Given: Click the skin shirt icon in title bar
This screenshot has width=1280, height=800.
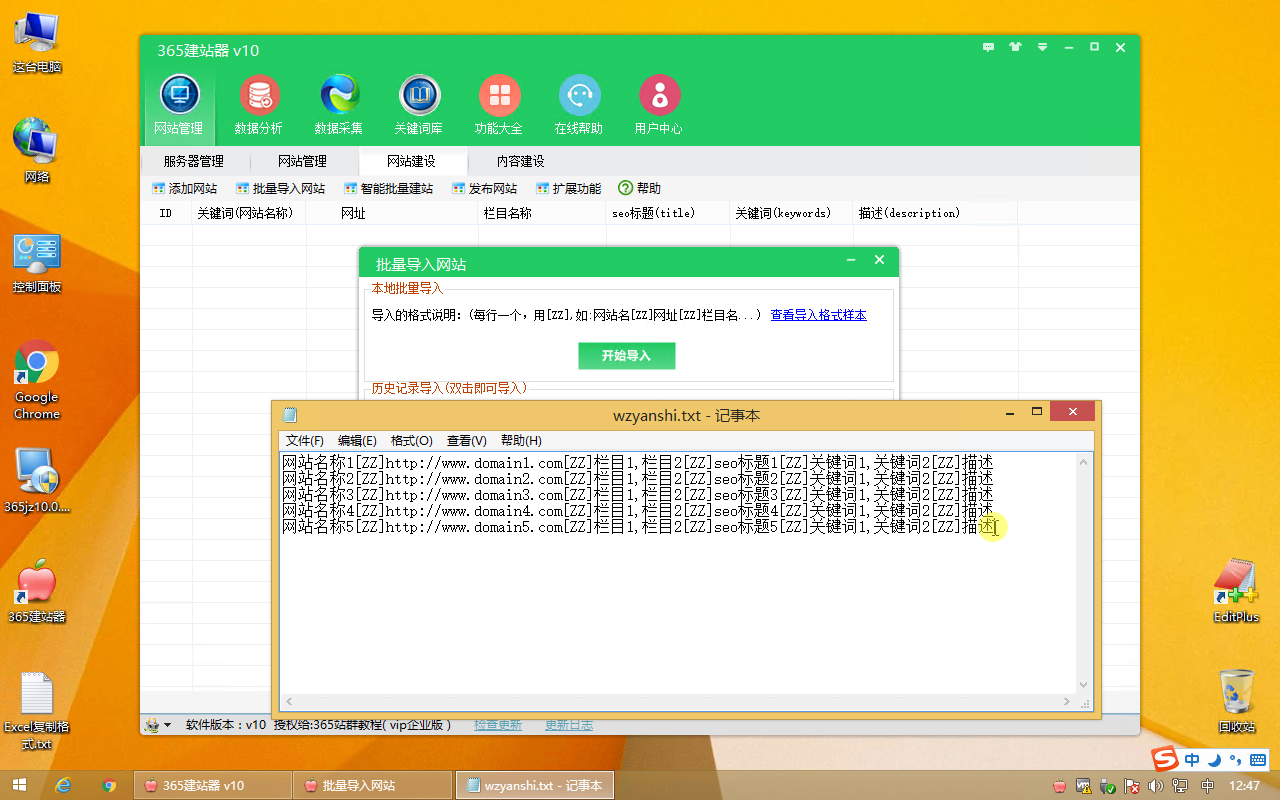Looking at the screenshot, I should tap(1016, 47).
